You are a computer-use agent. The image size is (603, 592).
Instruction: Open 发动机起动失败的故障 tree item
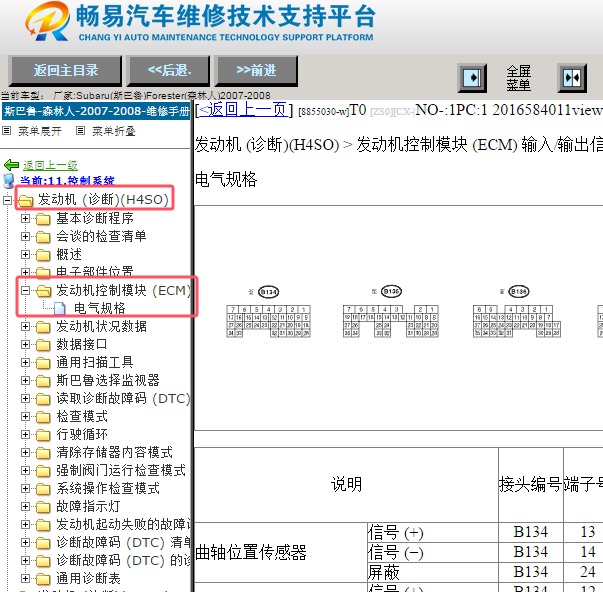123,524
